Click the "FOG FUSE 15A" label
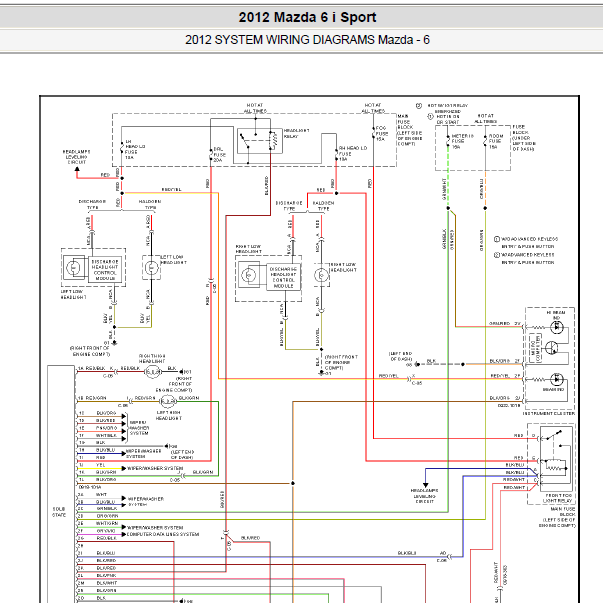This screenshot has height=603, width=603. click(381, 133)
